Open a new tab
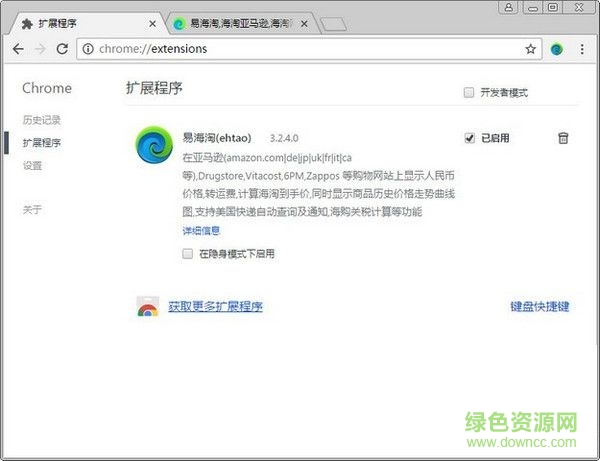Viewport: 600px width, 461px height. (333, 24)
